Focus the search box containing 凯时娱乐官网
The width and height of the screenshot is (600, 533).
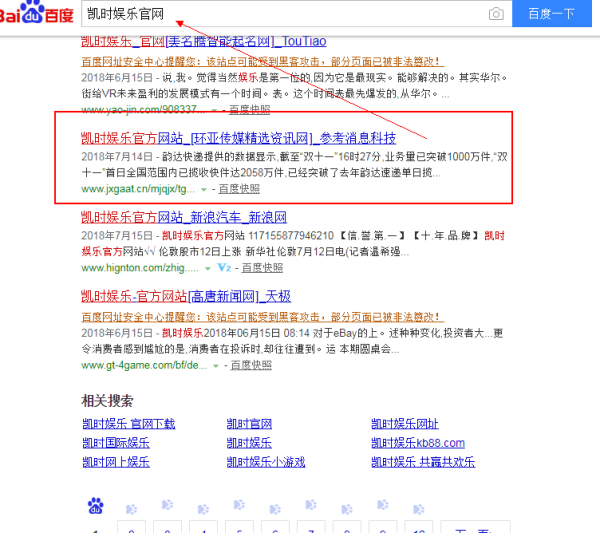tap(297, 14)
